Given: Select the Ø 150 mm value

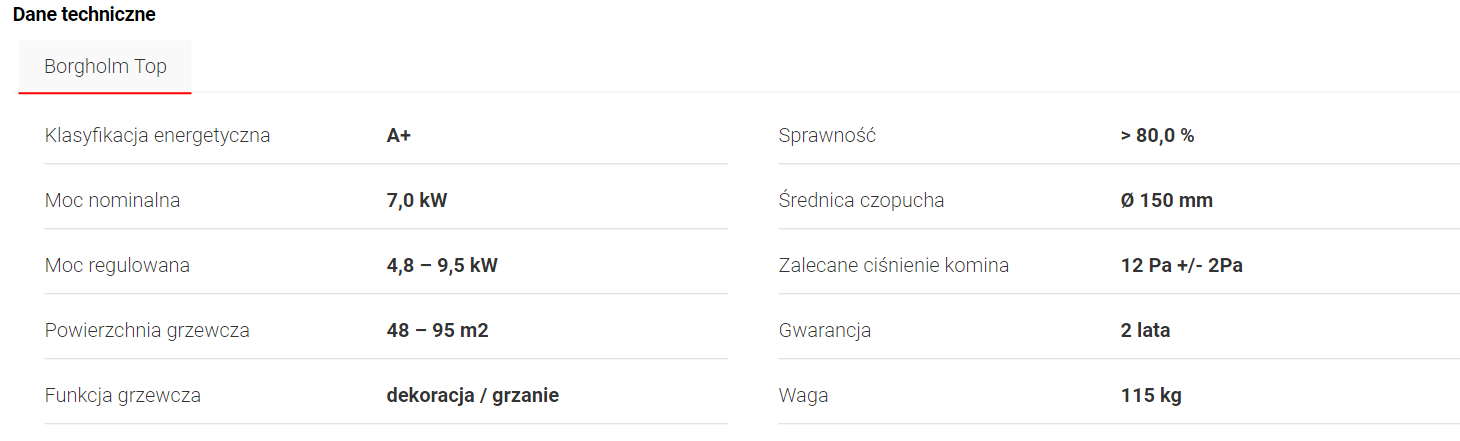Looking at the screenshot, I should [1166, 200].
